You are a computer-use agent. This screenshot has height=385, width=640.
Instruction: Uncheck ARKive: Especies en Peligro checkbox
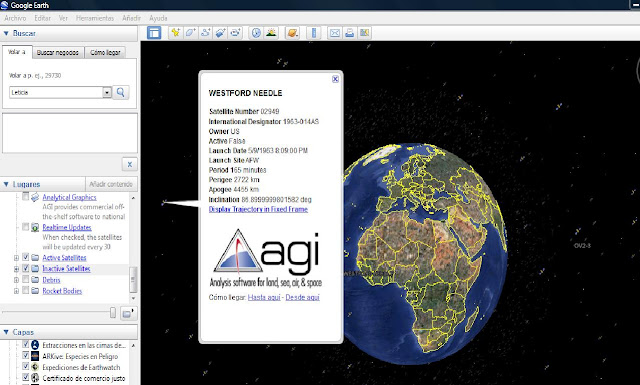pyautogui.click(x=25, y=355)
